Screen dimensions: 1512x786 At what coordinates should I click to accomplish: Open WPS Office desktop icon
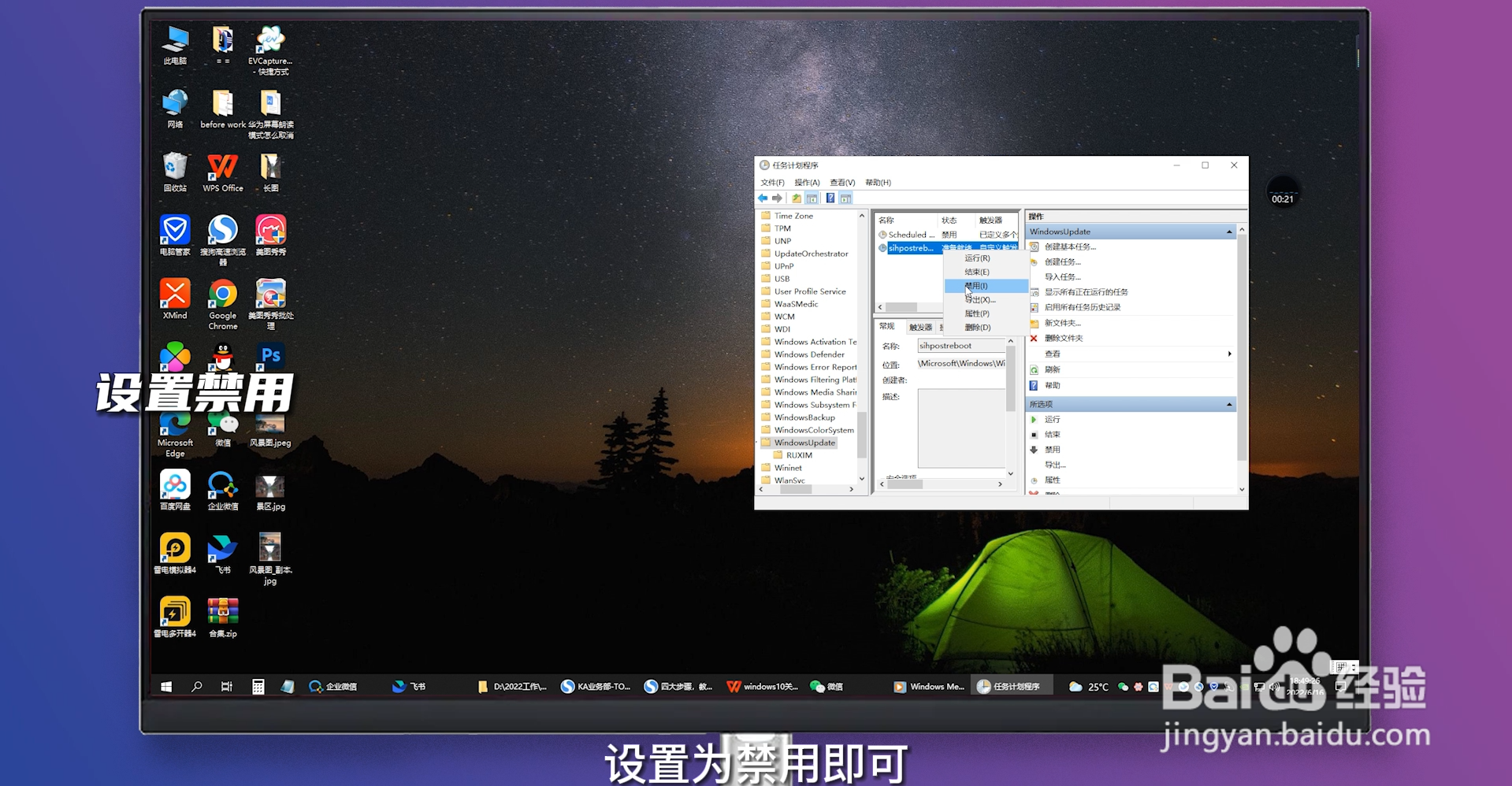[x=223, y=172]
